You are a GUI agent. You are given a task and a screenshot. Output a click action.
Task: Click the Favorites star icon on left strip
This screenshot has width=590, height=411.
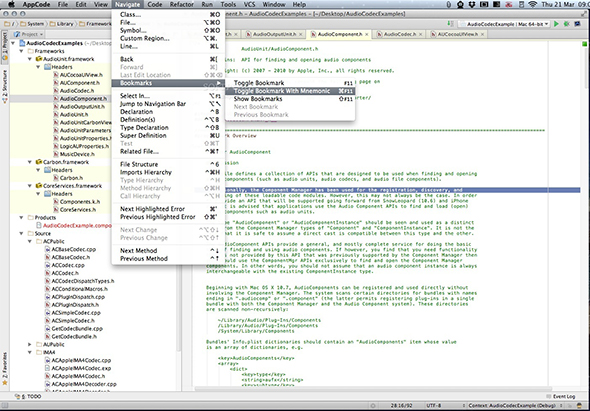tap(5, 382)
